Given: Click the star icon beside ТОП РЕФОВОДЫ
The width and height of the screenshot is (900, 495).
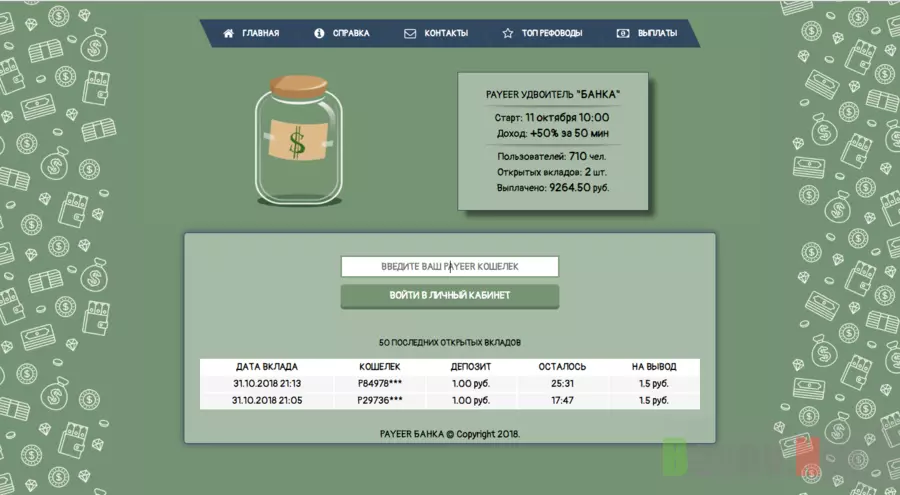Looking at the screenshot, I should (508, 33).
